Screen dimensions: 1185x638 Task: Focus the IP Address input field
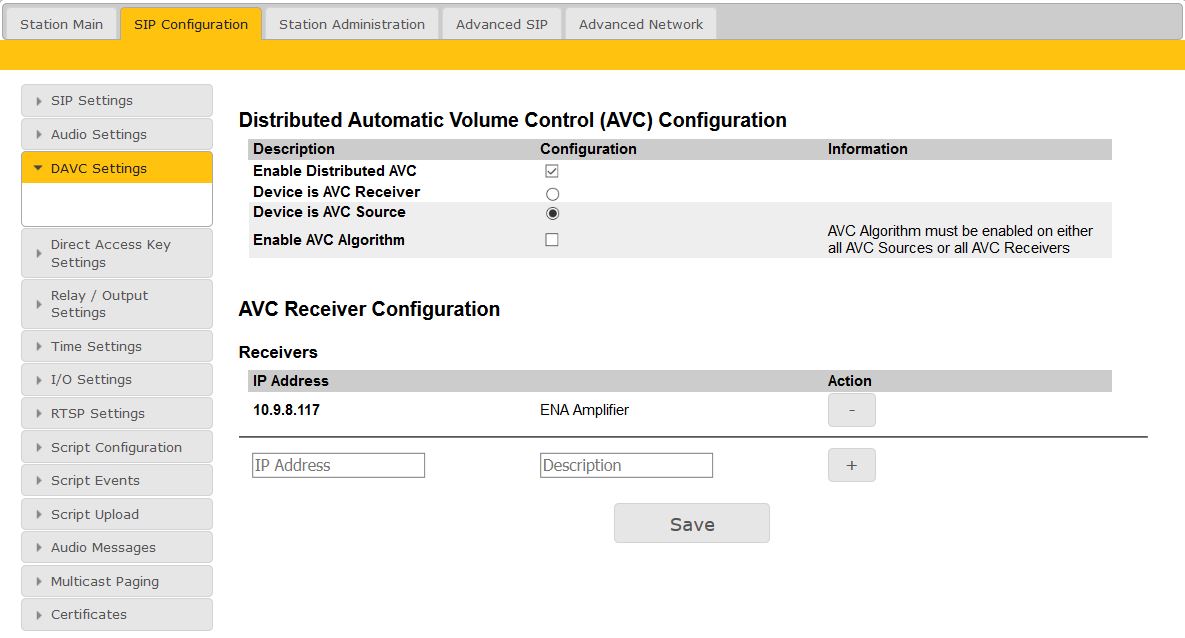(338, 465)
